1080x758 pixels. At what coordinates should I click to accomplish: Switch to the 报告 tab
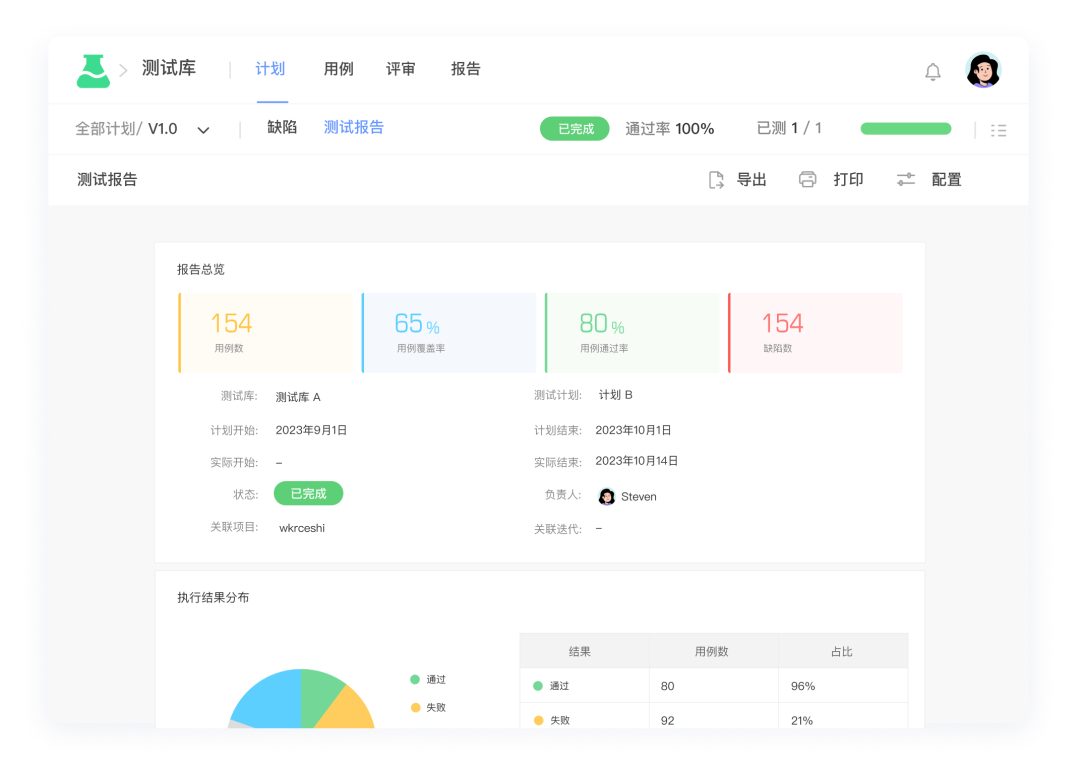(x=466, y=69)
